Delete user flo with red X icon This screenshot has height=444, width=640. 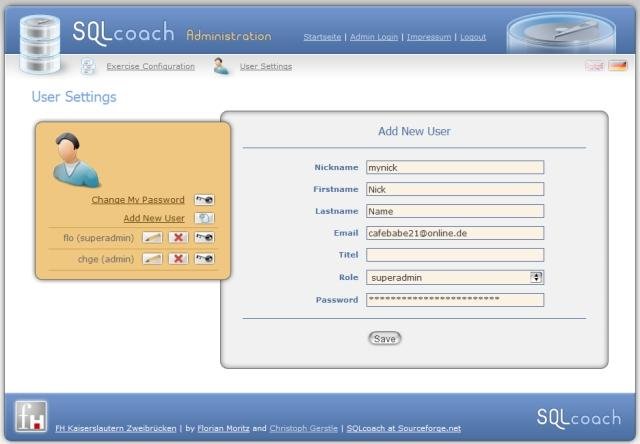[178, 238]
